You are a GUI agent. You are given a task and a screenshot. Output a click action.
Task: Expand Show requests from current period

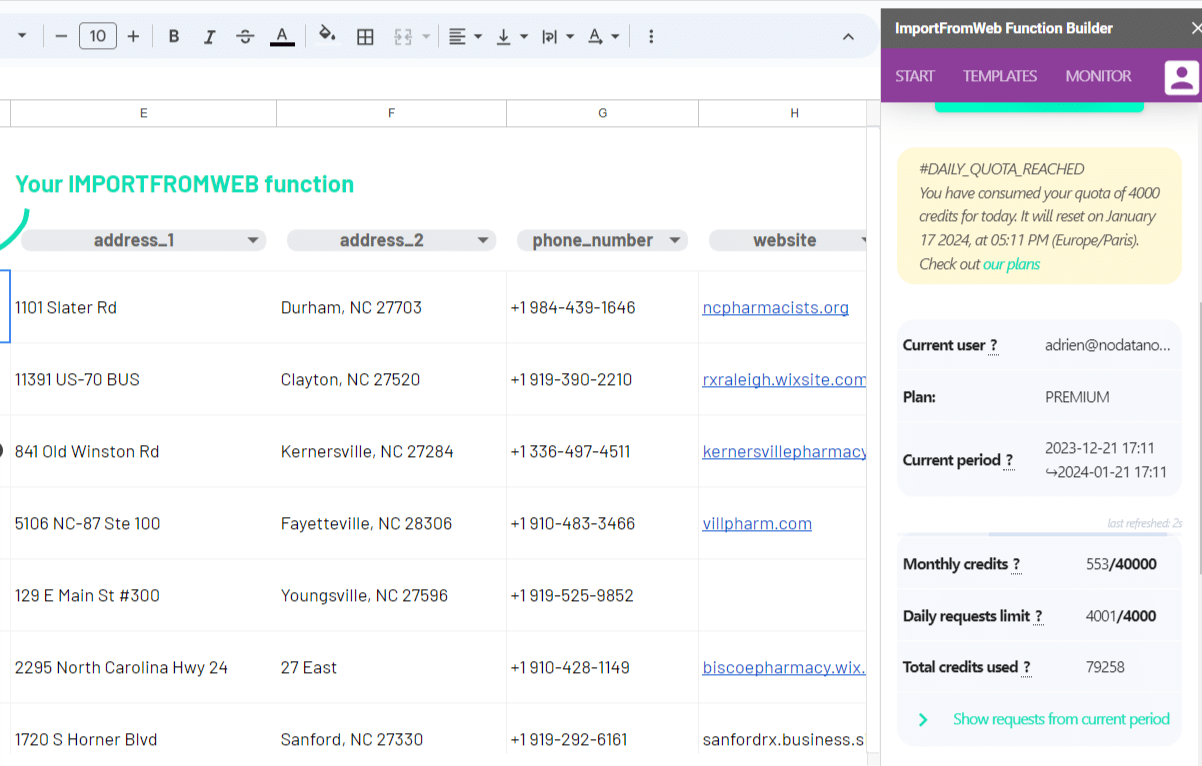pos(1060,719)
